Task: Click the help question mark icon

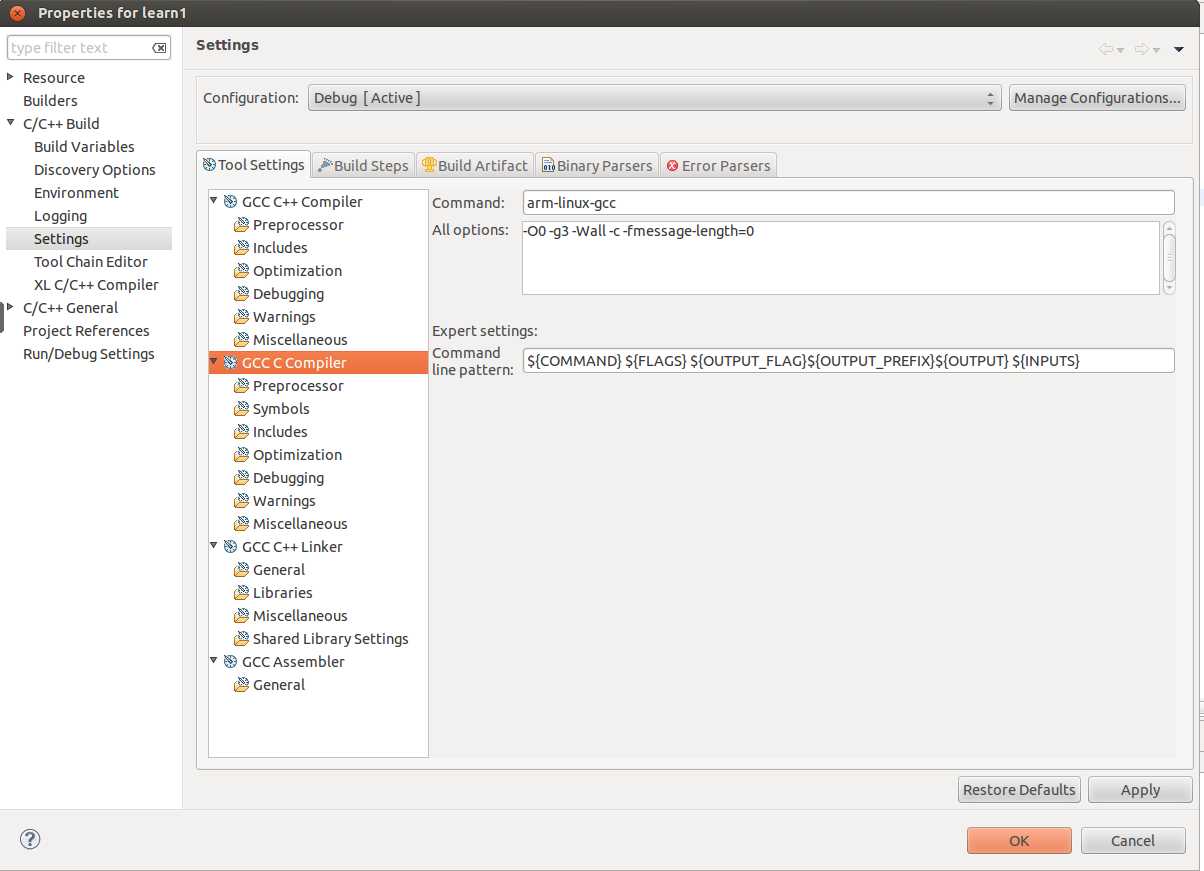Action: pos(29,840)
